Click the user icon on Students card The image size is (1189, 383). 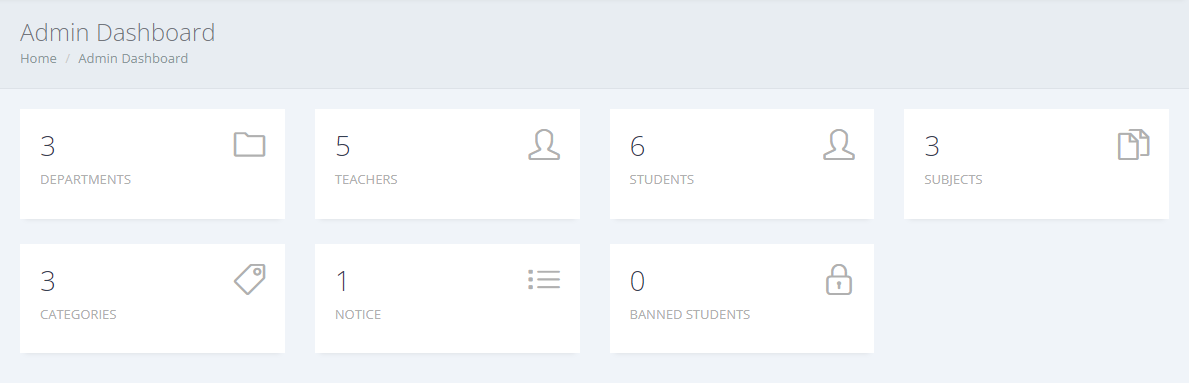click(839, 144)
